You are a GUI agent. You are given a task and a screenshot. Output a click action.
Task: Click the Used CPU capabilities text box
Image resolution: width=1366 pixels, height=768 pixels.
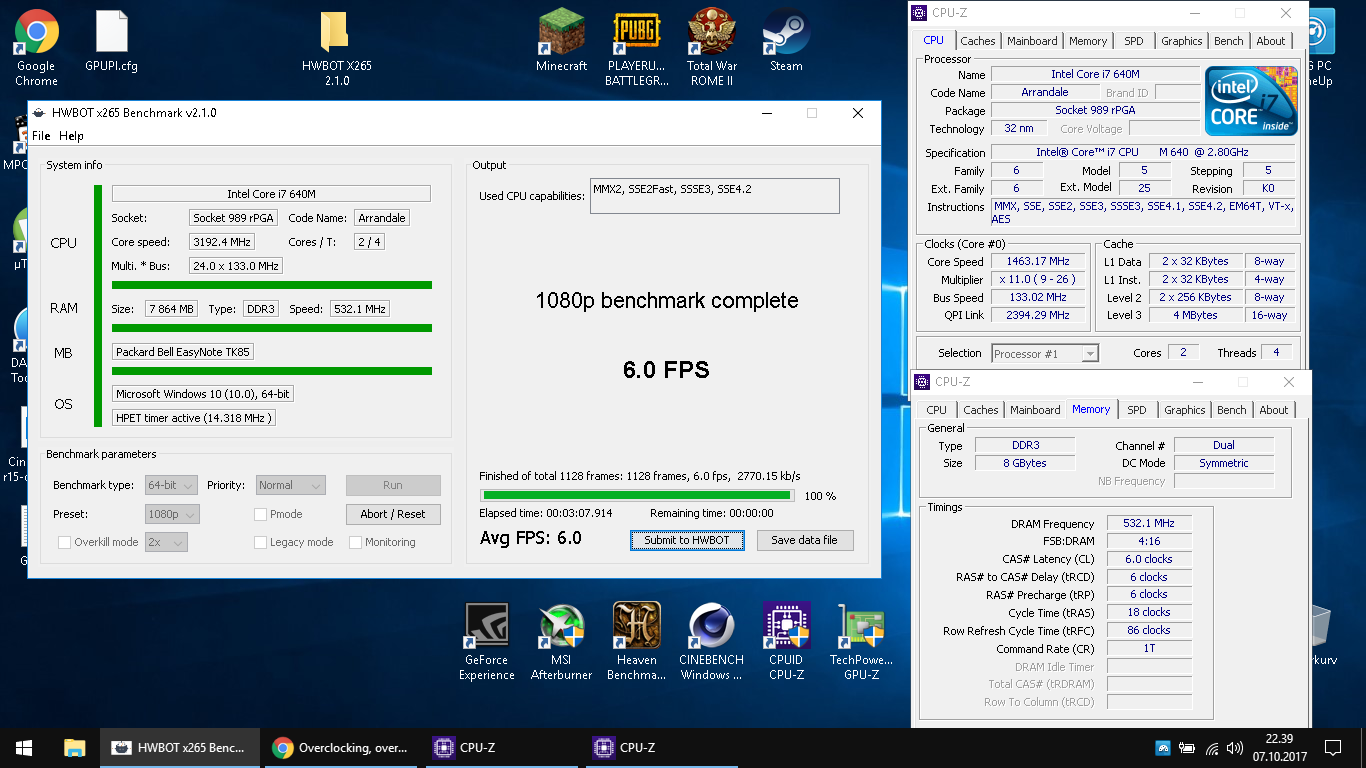tap(715, 196)
